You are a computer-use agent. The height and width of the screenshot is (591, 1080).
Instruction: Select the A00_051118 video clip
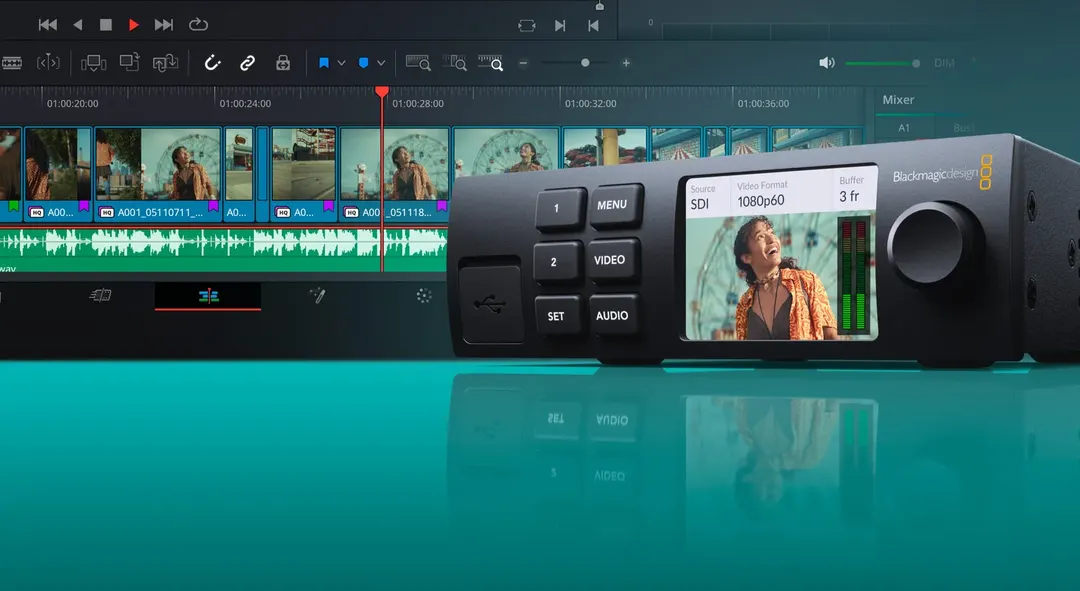coord(394,174)
